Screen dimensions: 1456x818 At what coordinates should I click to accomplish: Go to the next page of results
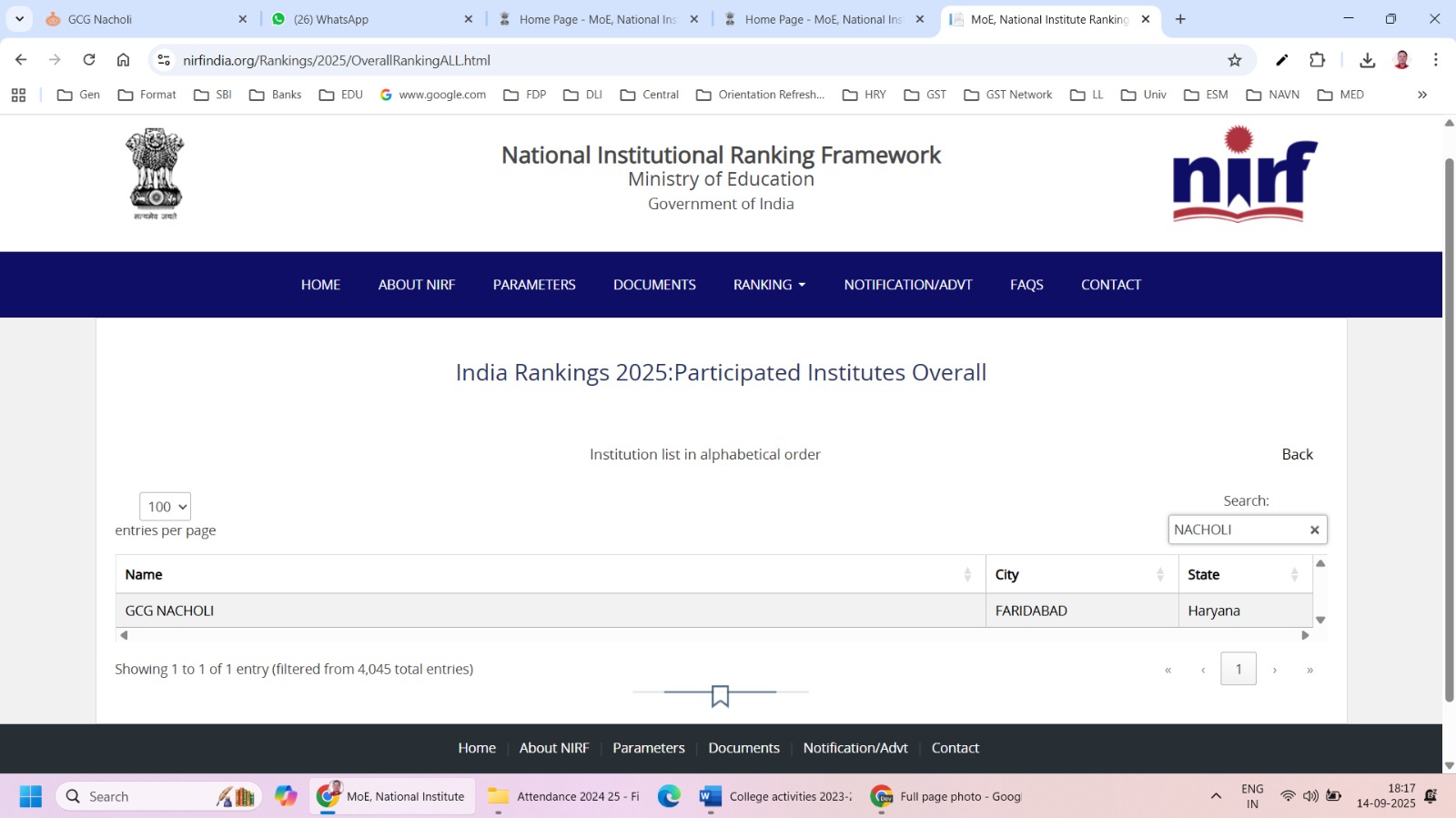[x=1274, y=670]
